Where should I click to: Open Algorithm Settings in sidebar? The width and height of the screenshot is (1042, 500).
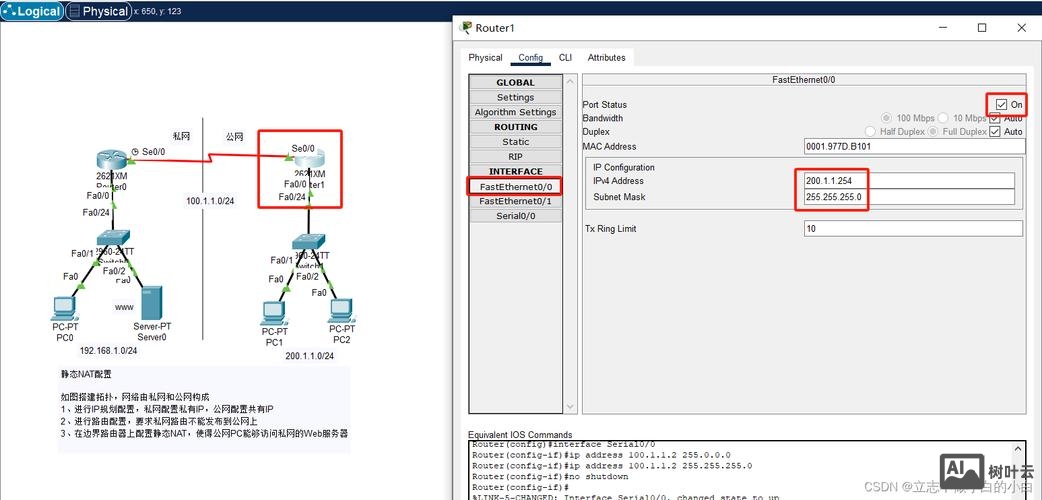click(x=515, y=112)
